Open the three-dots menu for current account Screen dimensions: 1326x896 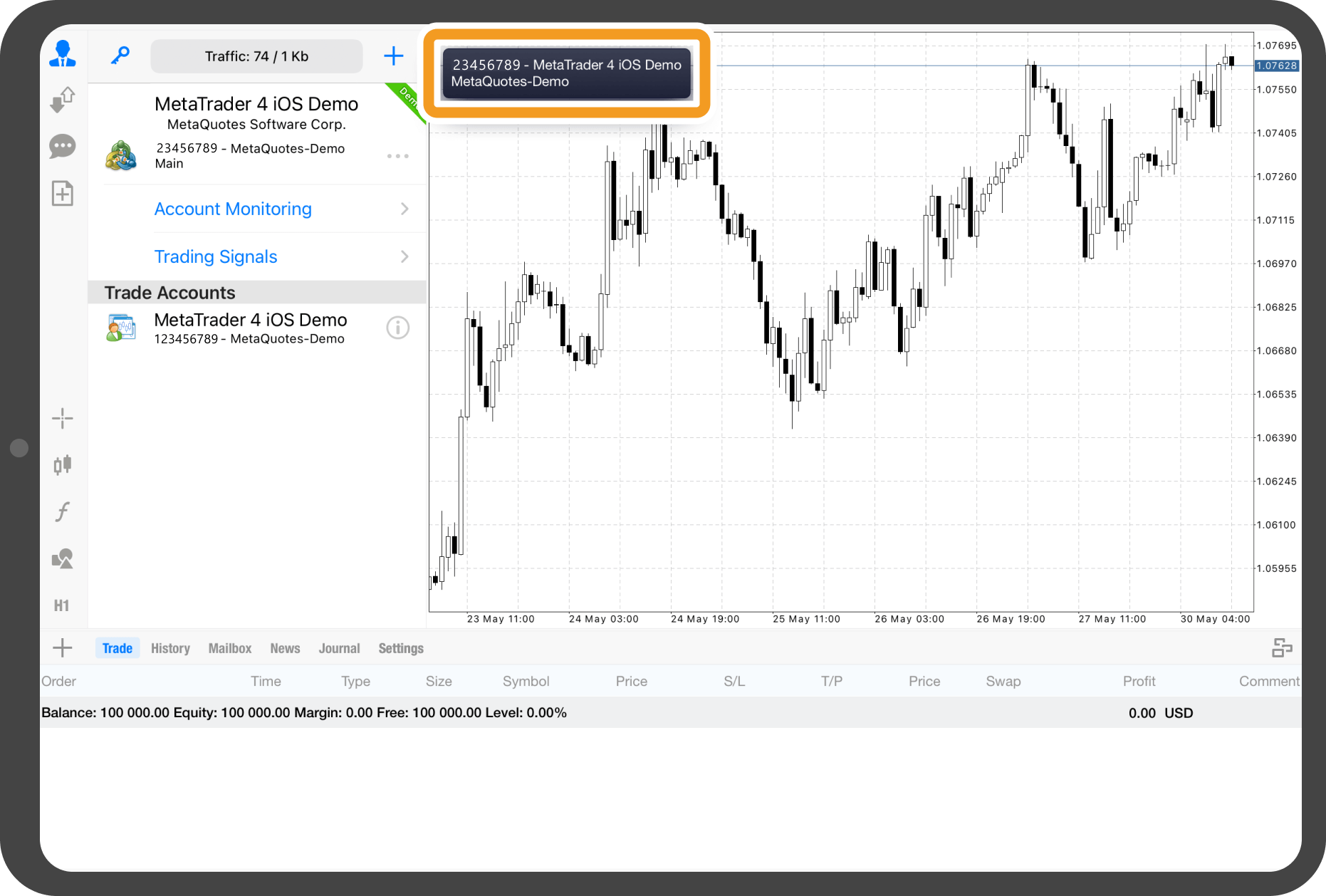click(397, 156)
